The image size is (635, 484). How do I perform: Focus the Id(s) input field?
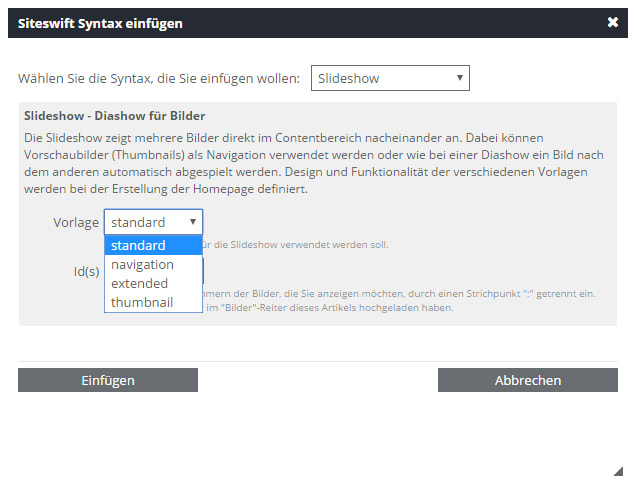pyautogui.click(x=204, y=271)
